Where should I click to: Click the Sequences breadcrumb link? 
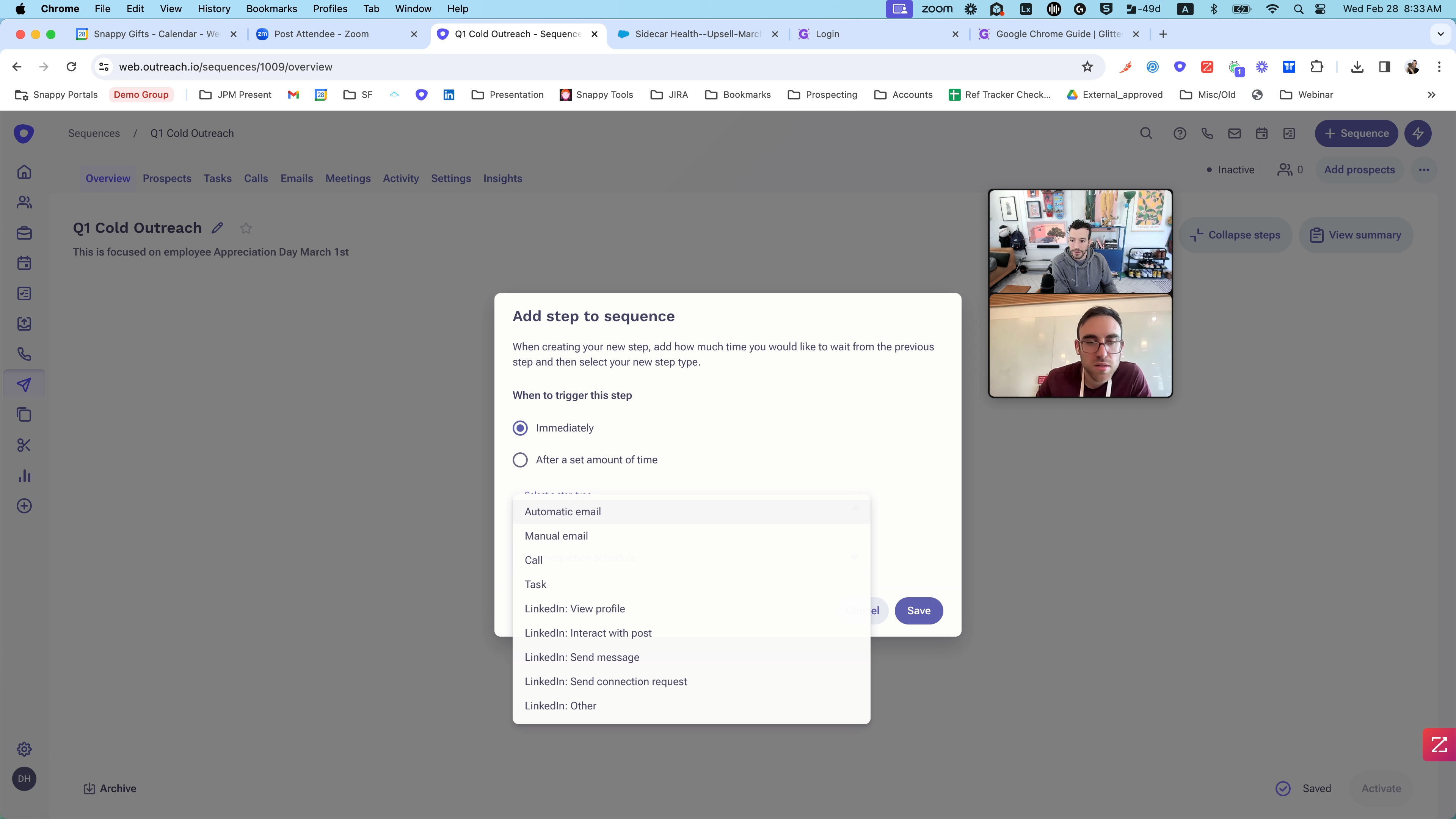point(94,133)
